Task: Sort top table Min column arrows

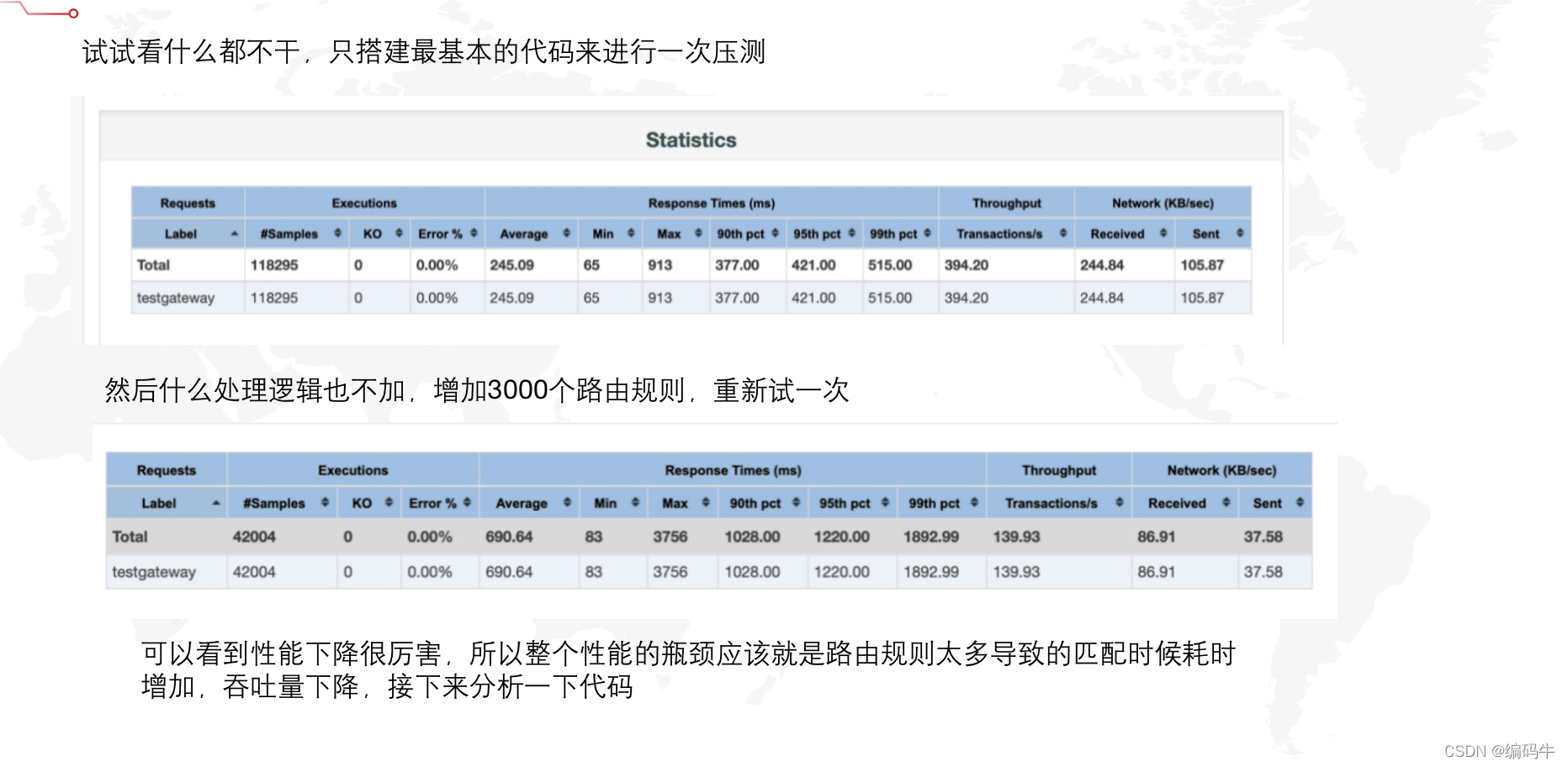Action: point(631,234)
